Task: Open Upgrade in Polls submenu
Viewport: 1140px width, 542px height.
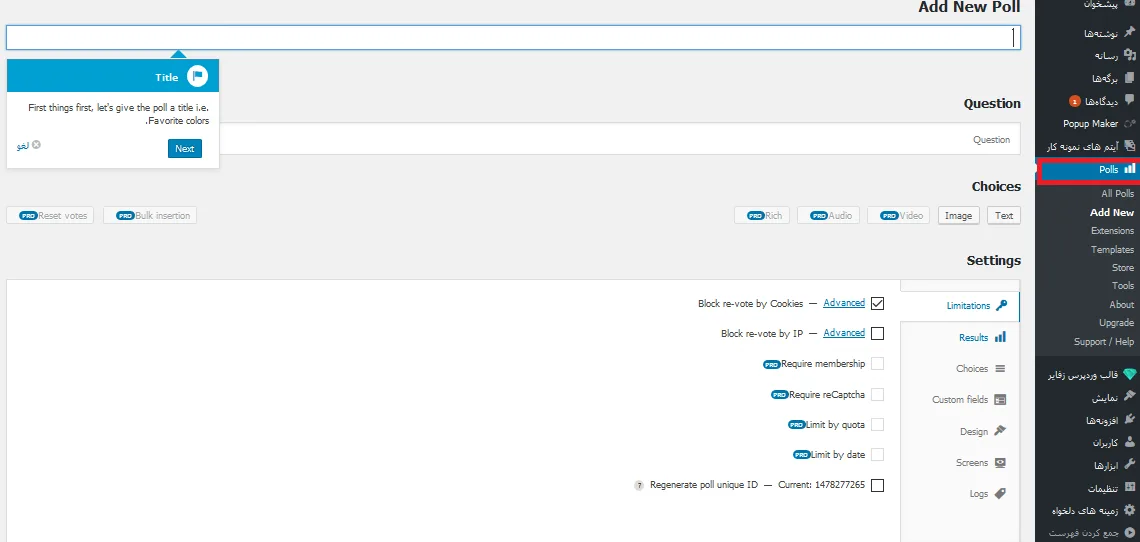Action: pos(1117,322)
